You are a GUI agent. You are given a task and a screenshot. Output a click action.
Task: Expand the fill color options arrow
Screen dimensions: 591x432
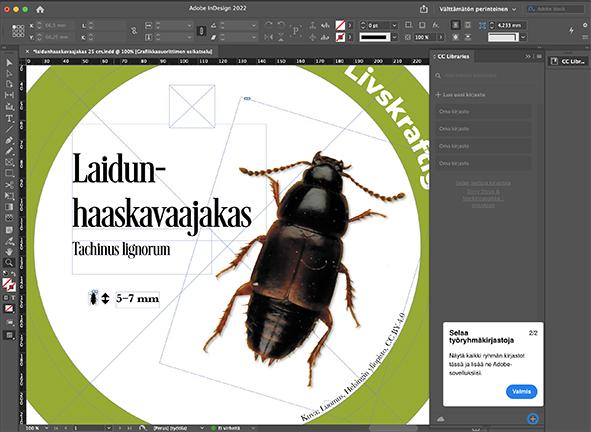tap(350, 25)
